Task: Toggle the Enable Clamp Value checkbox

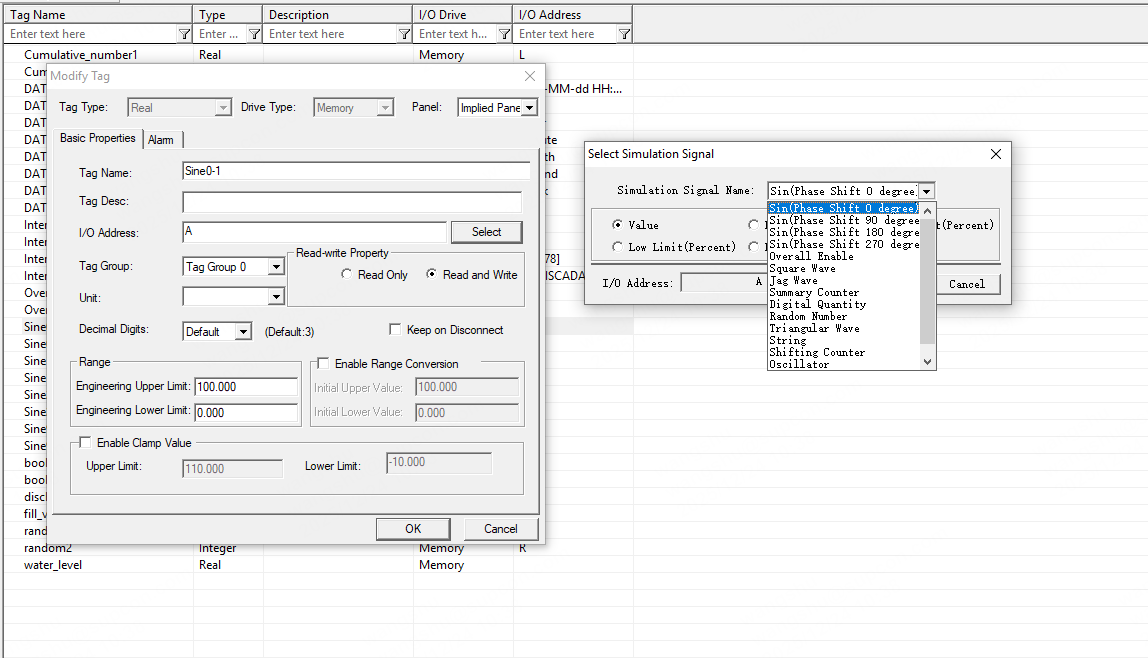Action: [x=85, y=443]
